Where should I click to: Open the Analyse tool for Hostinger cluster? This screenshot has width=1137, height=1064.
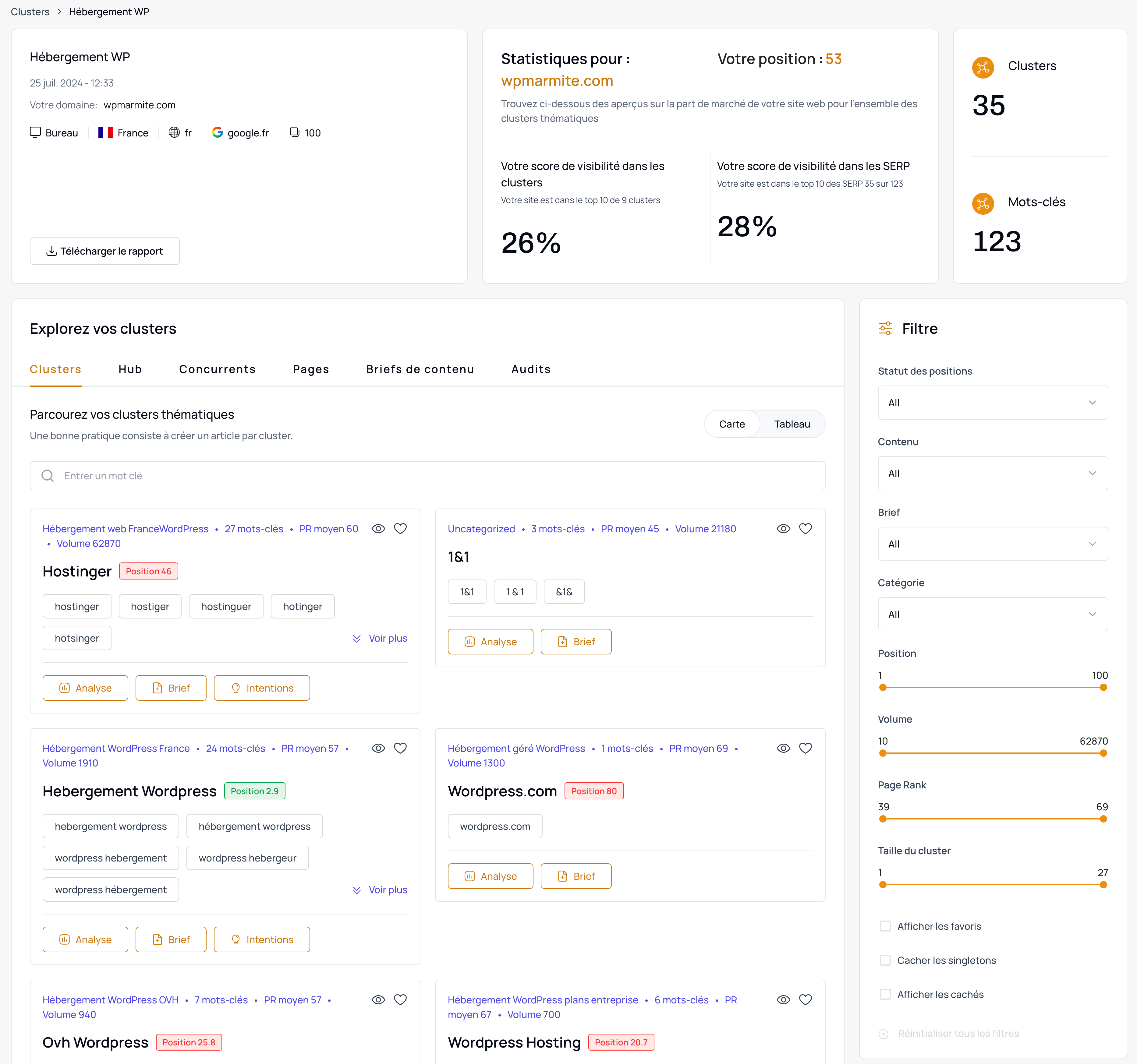pos(85,688)
